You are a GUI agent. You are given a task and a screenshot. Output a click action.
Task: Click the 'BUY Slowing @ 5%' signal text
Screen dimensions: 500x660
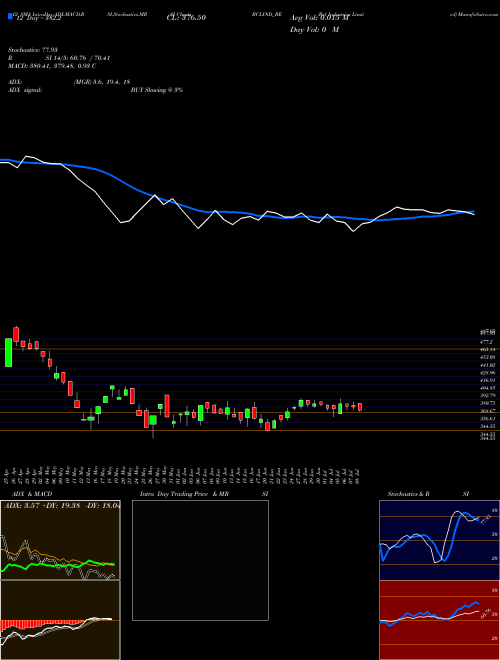coord(157,90)
